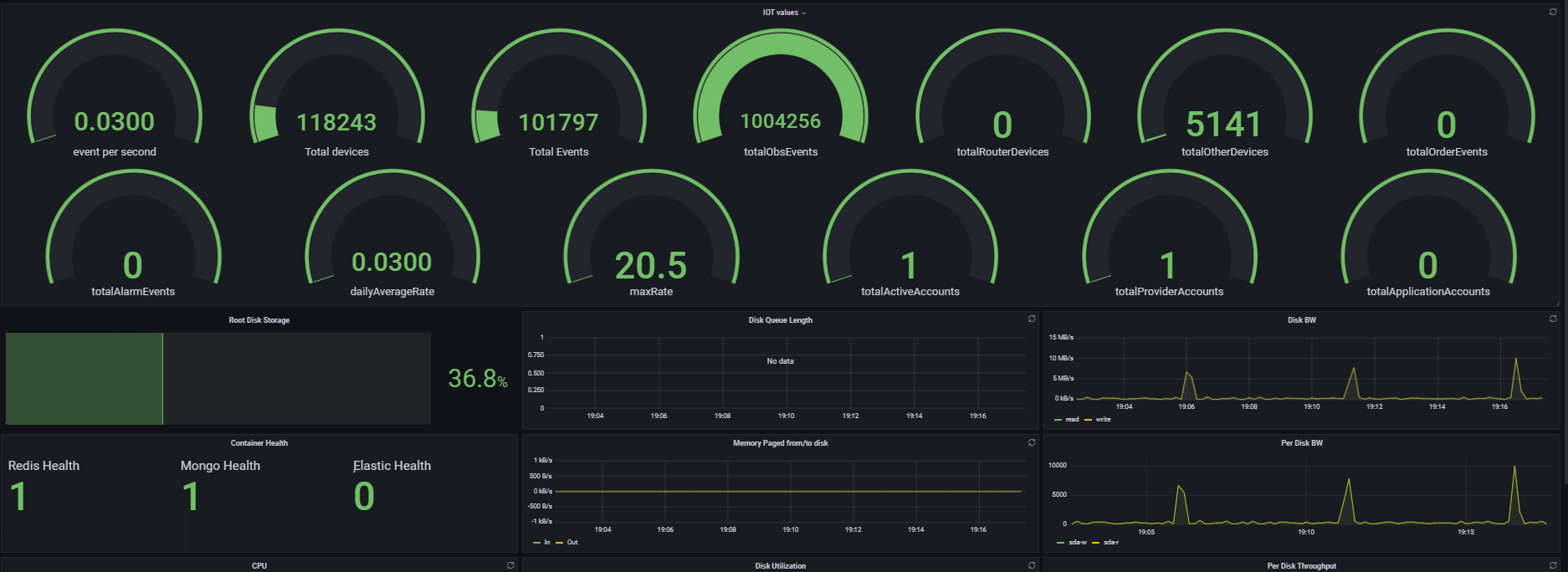Click the maxRate label text
This screenshot has height=572, width=1568.
click(x=651, y=292)
